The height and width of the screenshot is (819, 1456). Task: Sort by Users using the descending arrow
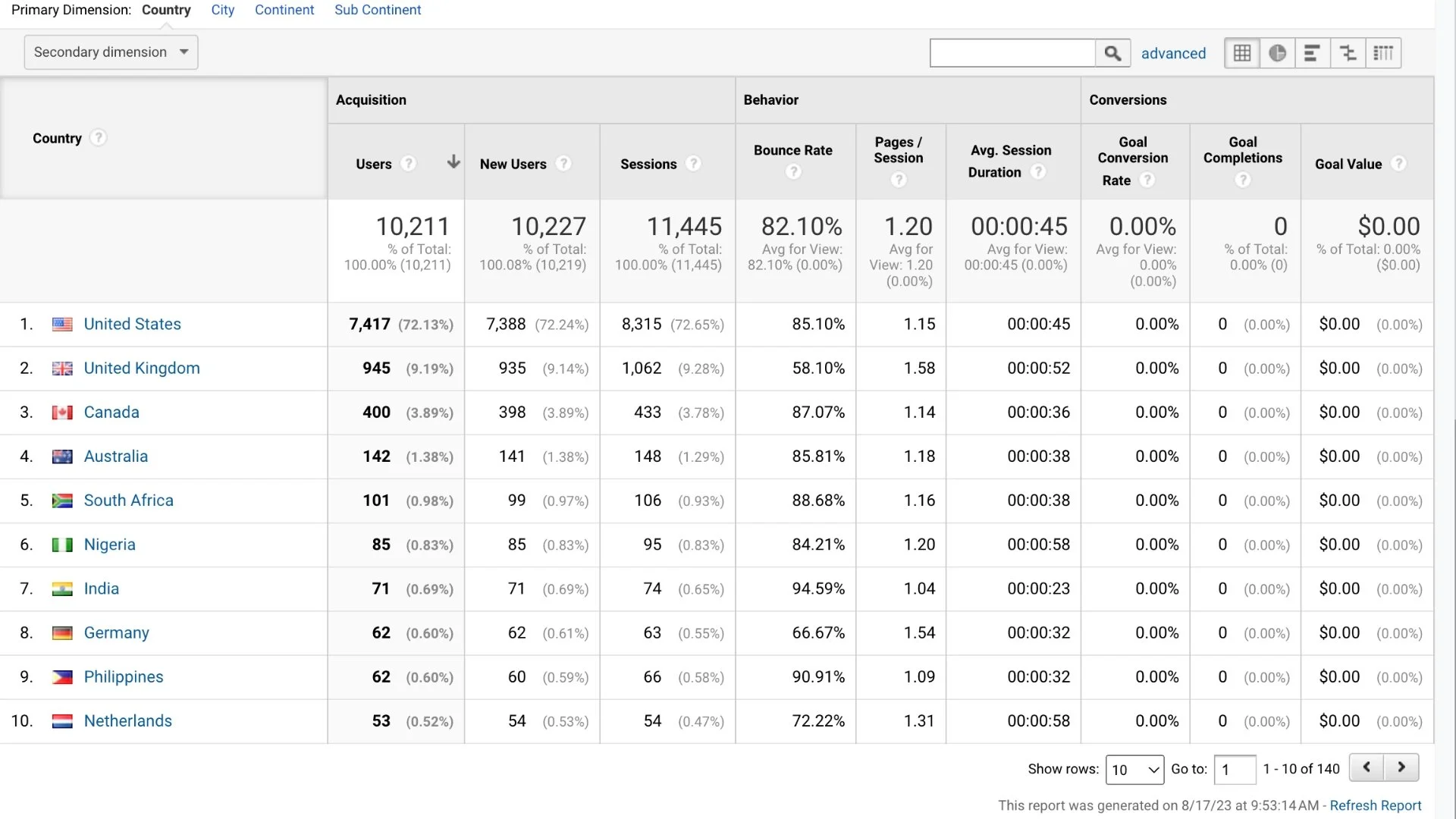453,162
